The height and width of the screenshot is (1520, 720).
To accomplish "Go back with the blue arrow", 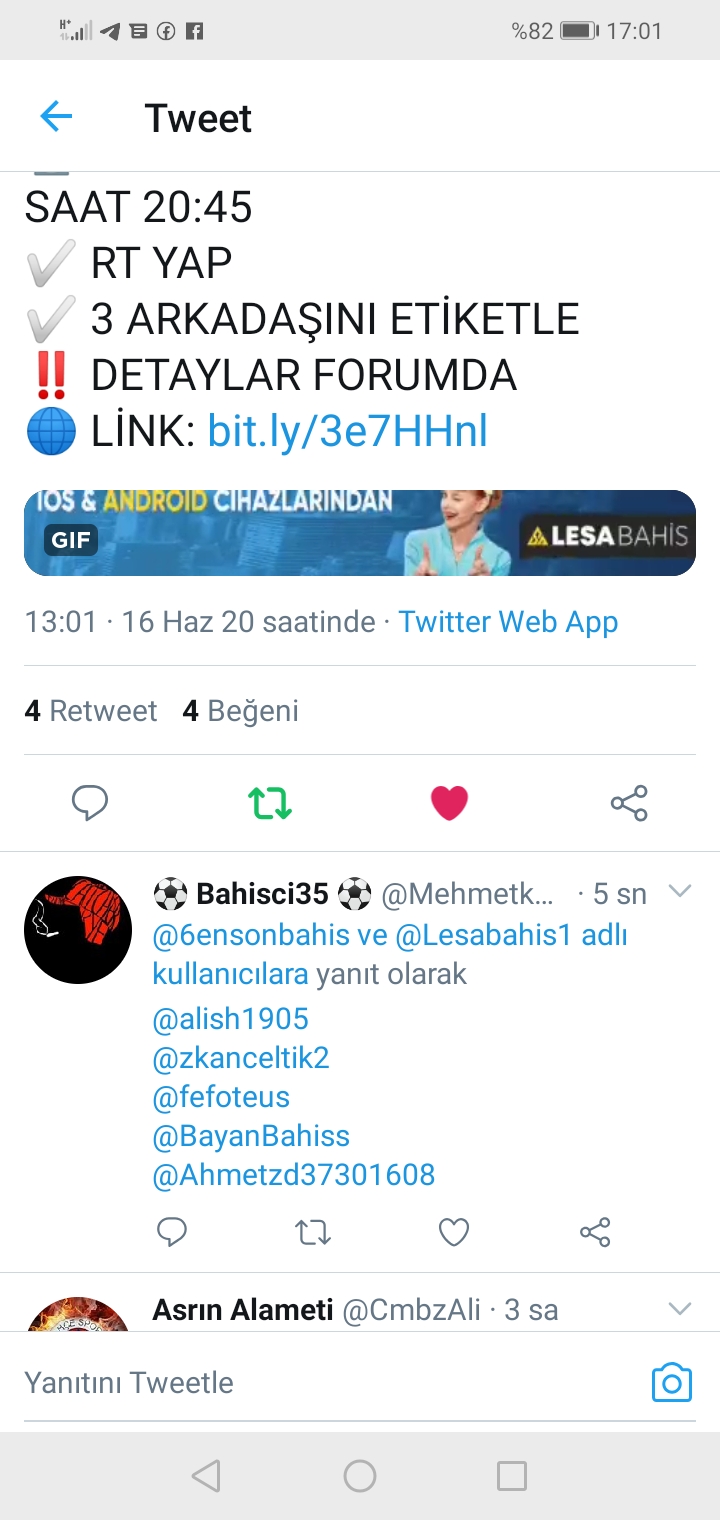I will click(56, 117).
